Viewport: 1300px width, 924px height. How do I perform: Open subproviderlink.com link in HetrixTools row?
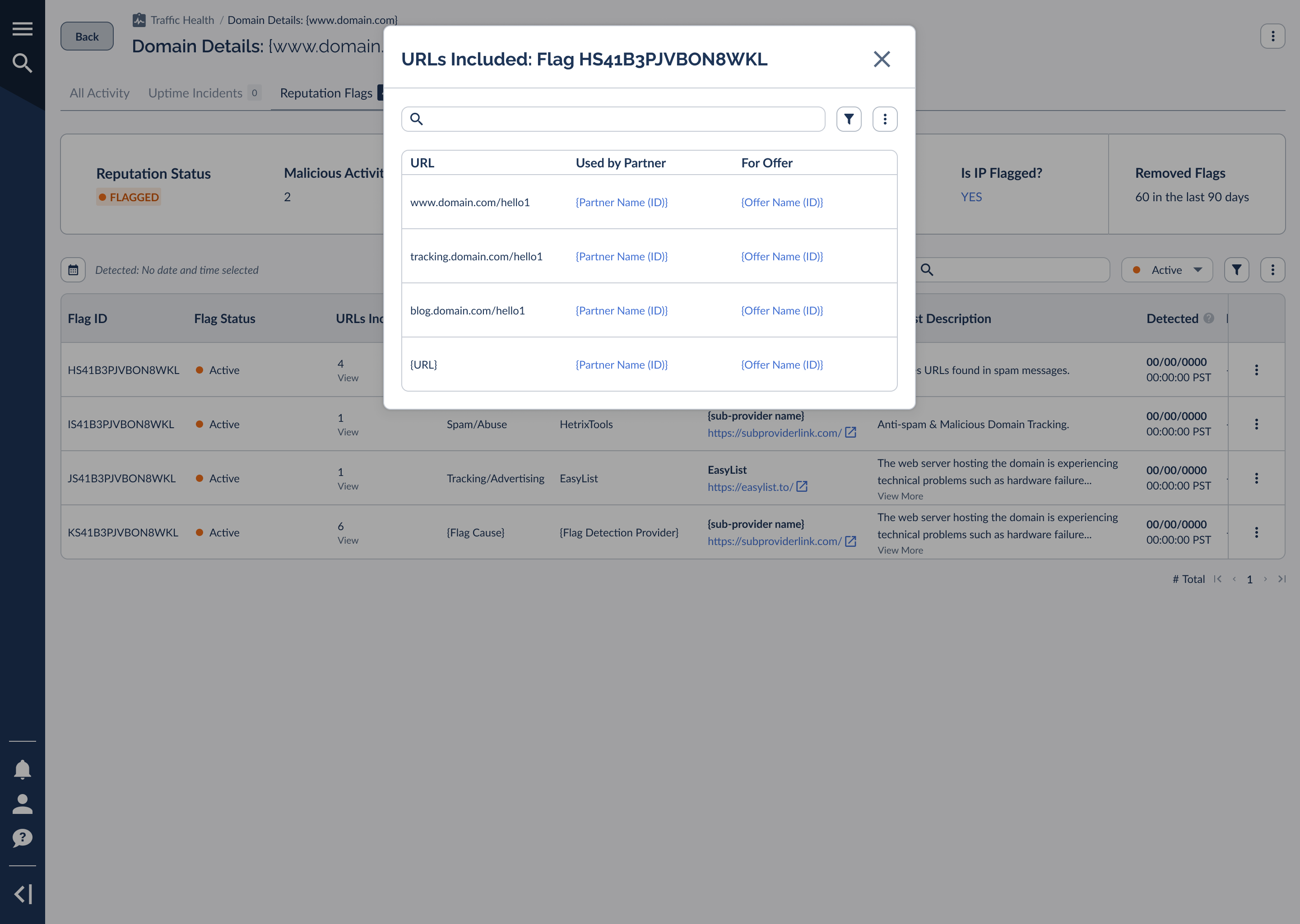click(x=774, y=432)
